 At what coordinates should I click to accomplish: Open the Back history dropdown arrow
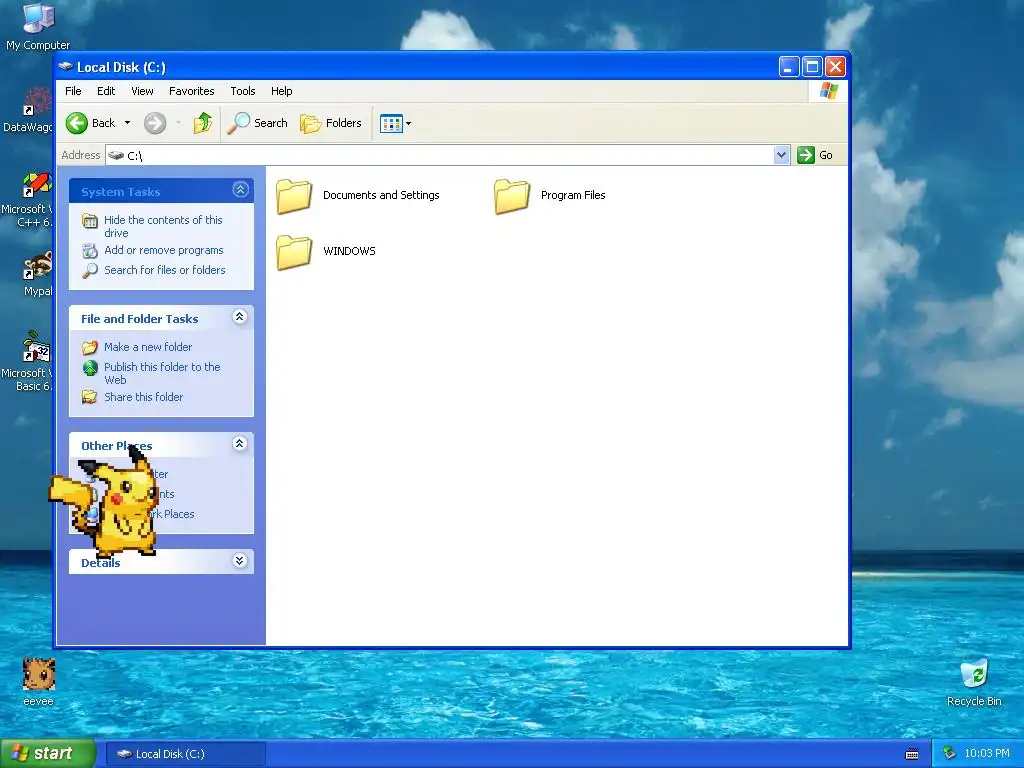pos(127,123)
